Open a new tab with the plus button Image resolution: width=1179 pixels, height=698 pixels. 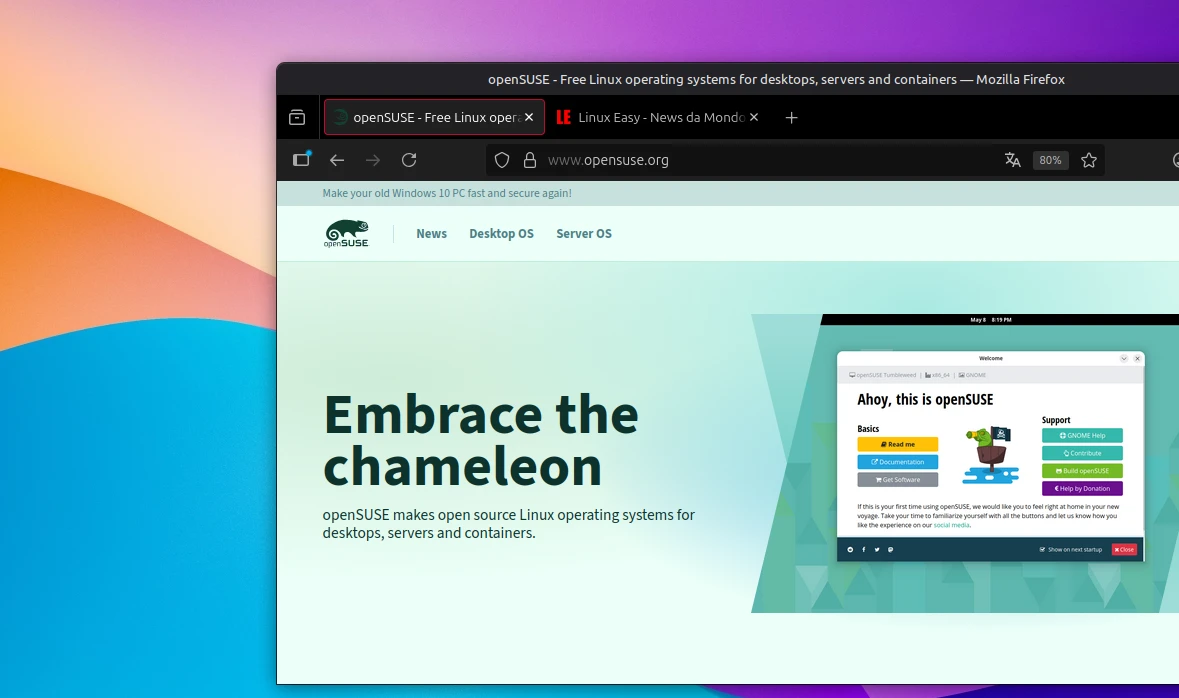click(x=791, y=117)
